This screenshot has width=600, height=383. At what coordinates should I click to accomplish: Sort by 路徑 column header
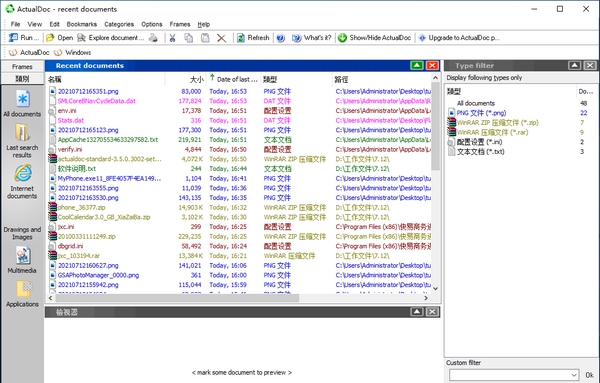coord(382,79)
